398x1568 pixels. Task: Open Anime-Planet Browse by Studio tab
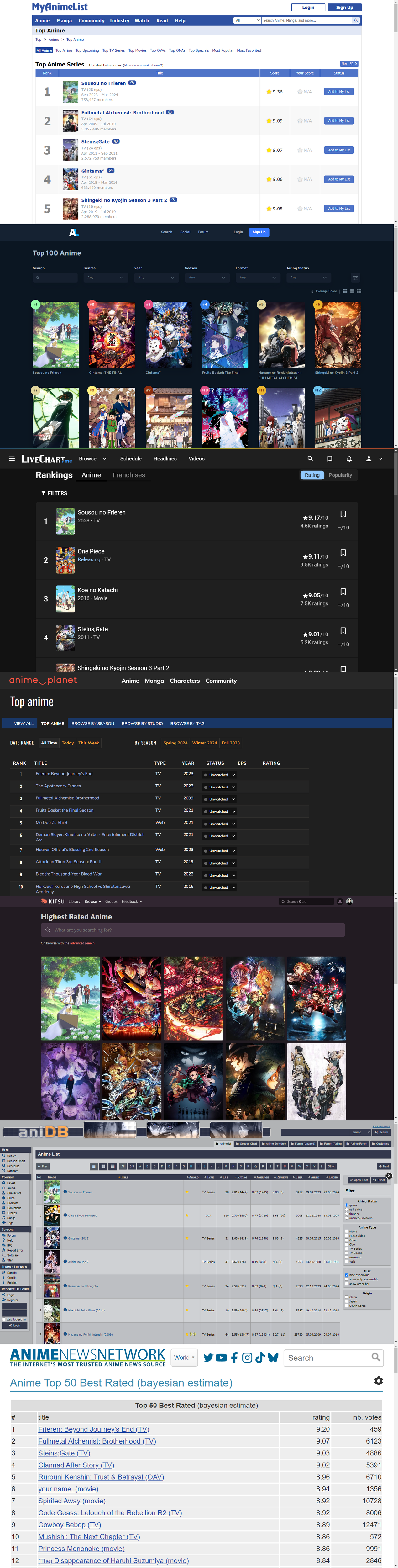(x=142, y=724)
